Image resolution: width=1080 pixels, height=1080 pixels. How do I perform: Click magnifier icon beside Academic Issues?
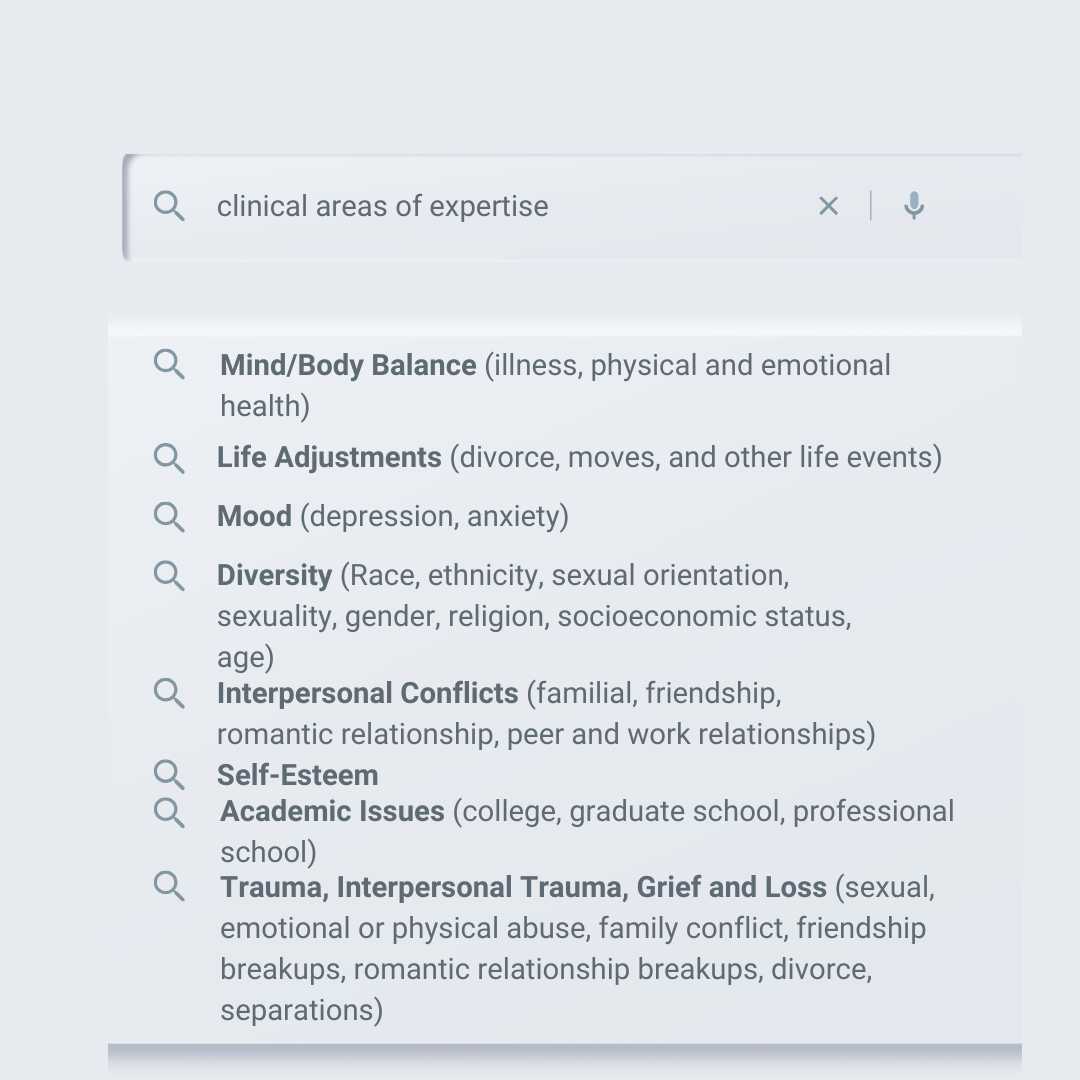click(169, 812)
